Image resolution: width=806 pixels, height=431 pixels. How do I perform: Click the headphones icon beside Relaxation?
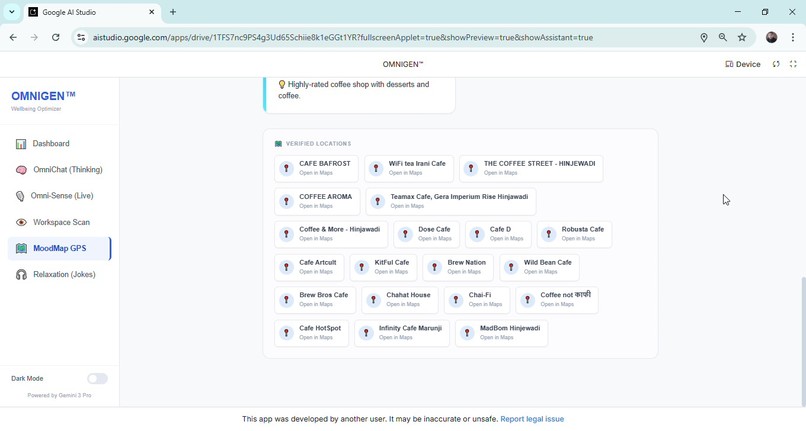(21, 275)
